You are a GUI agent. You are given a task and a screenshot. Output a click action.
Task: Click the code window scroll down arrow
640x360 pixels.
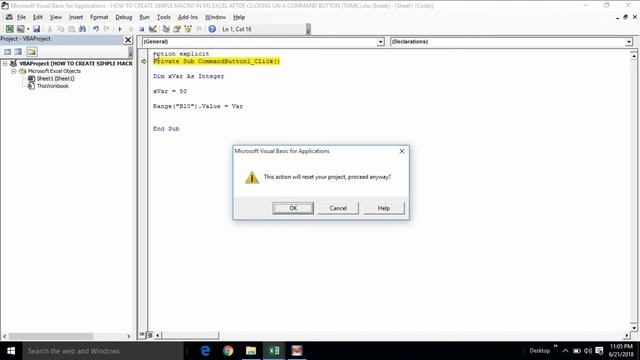633,327
